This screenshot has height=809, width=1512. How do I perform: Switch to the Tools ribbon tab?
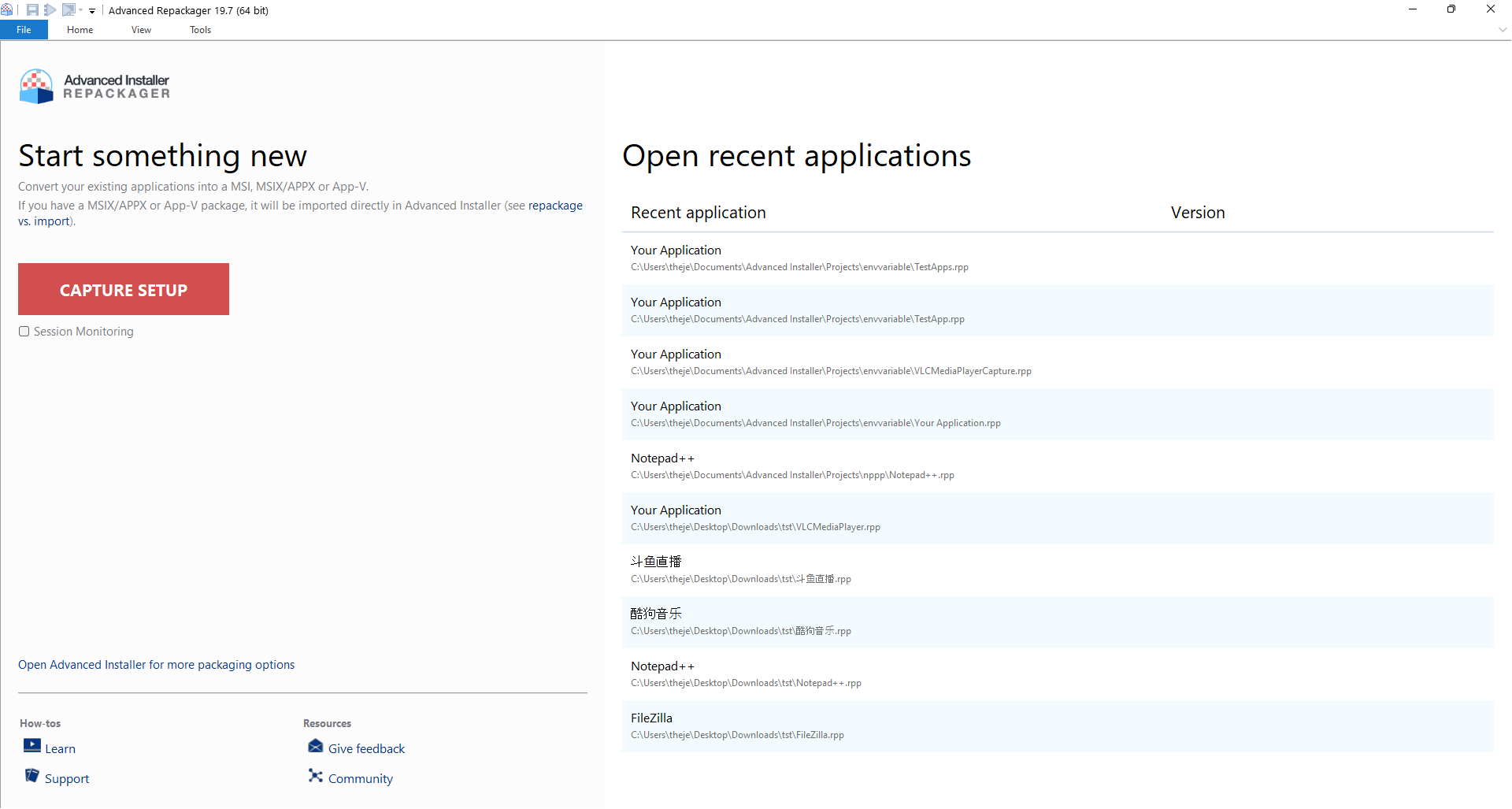point(200,30)
